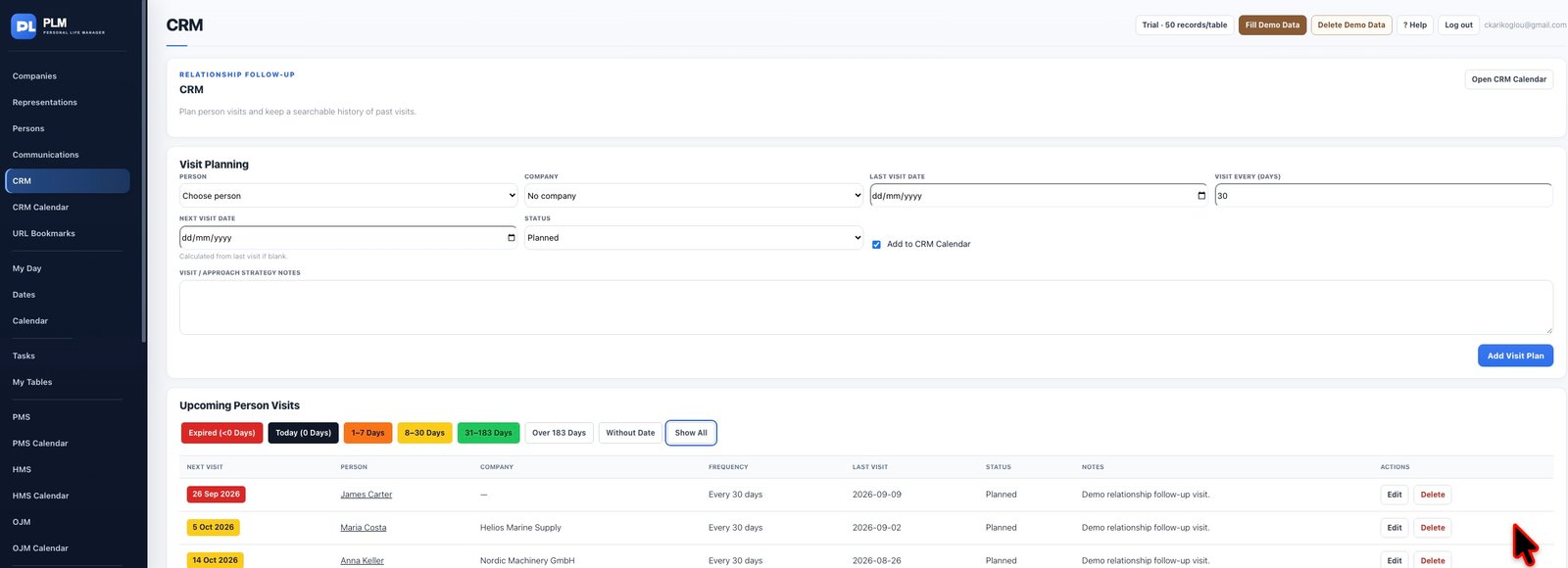Click last visit cell 2026-09-02
Viewport: 1568px width, 568px height.
tap(877, 528)
